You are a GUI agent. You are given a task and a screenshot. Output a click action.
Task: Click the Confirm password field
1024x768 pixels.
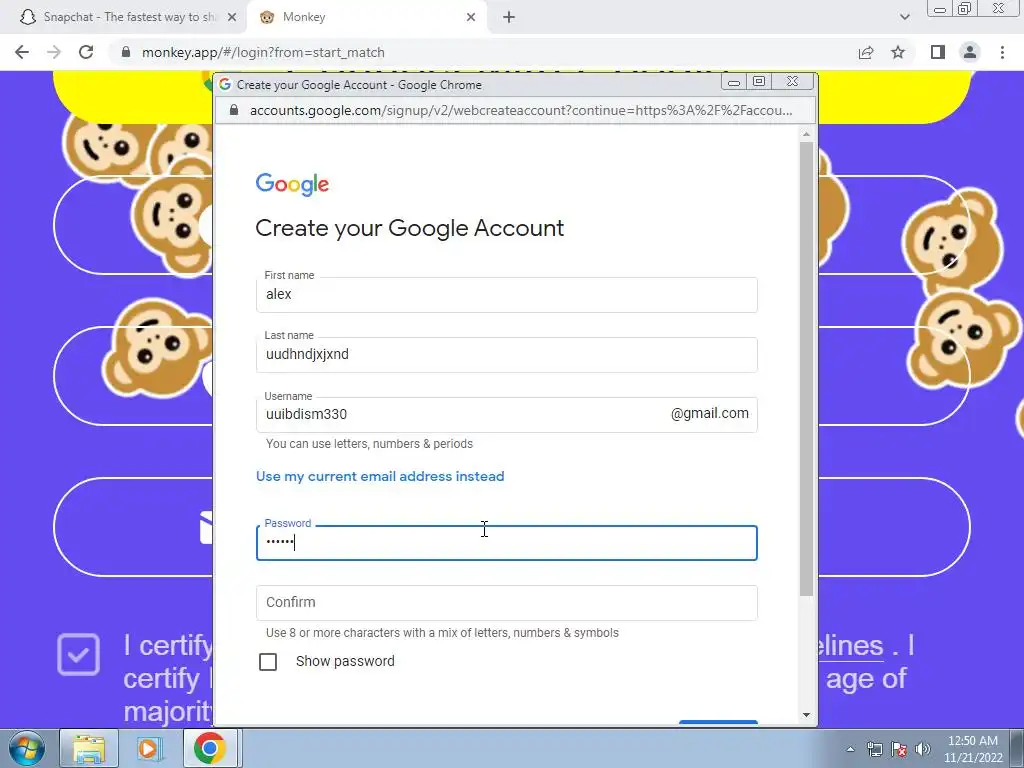[x=507, y=603]
